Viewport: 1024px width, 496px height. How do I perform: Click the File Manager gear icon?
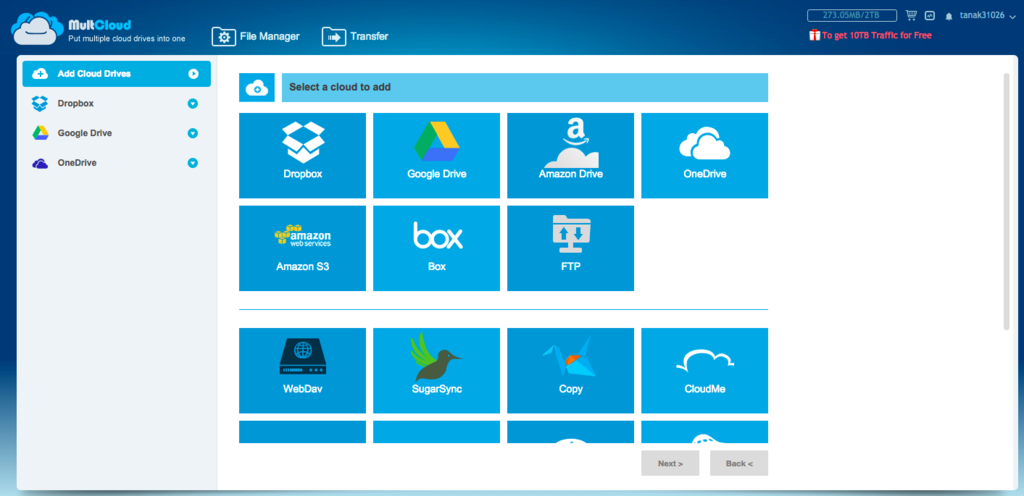click(223, 37)
